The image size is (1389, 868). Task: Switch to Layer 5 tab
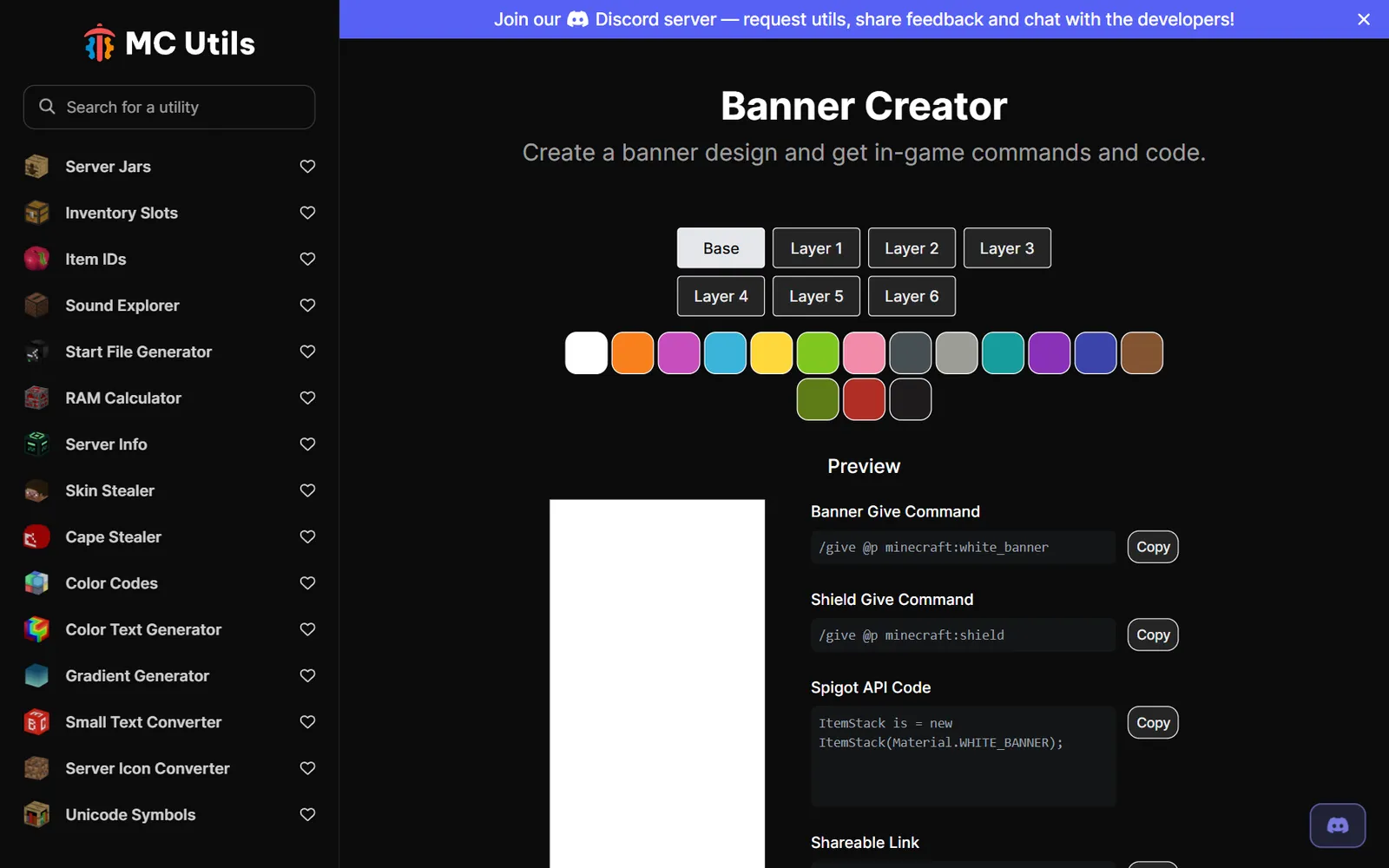(816, 296)
